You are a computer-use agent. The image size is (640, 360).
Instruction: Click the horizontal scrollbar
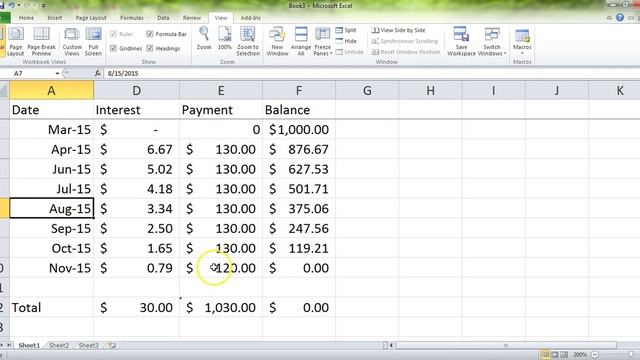506,345
